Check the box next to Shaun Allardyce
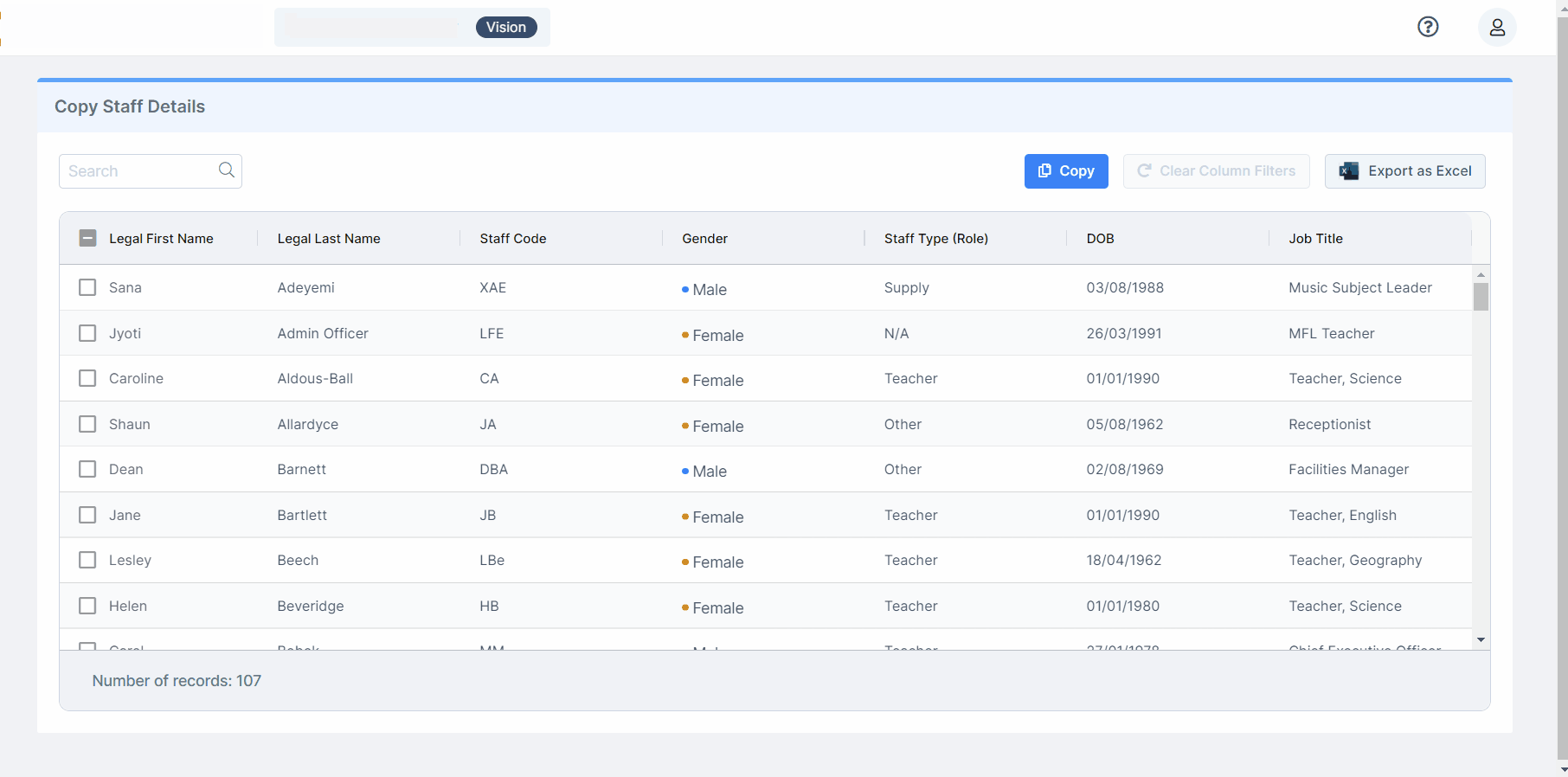Screen dimensions: 1568x777 [87, 424]
